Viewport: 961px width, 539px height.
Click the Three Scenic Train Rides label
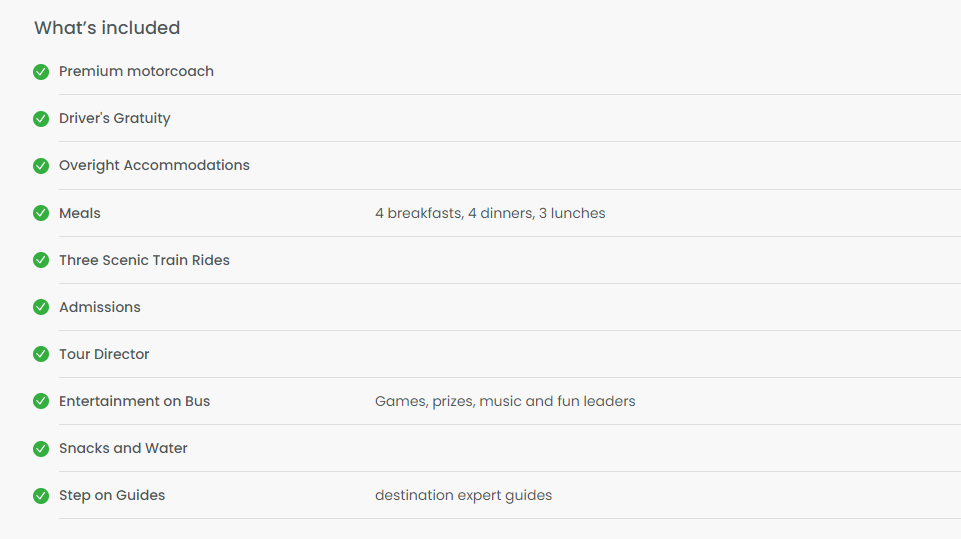(x=144, y=260)
